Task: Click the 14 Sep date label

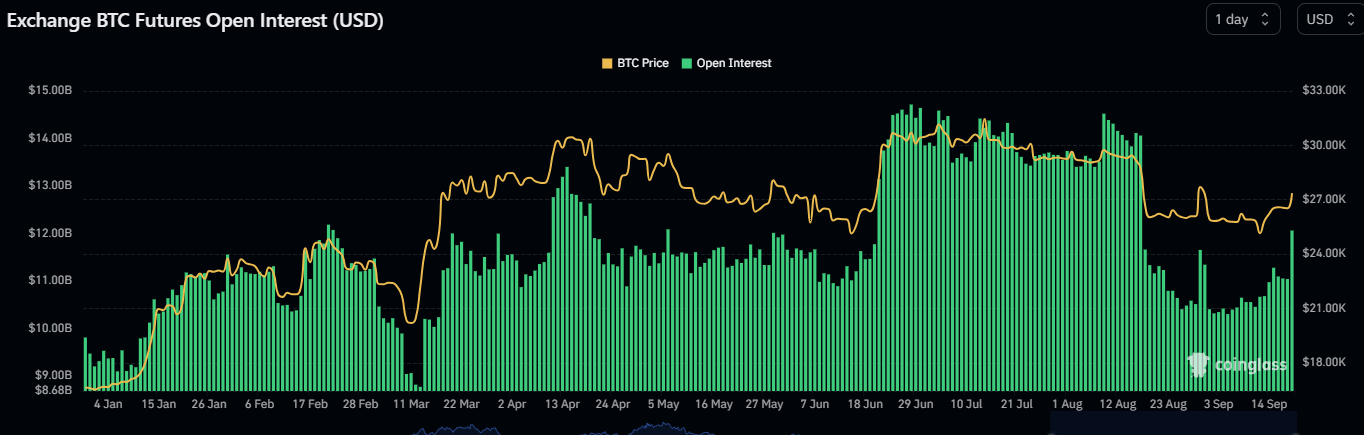Action: pos(1270,405)
